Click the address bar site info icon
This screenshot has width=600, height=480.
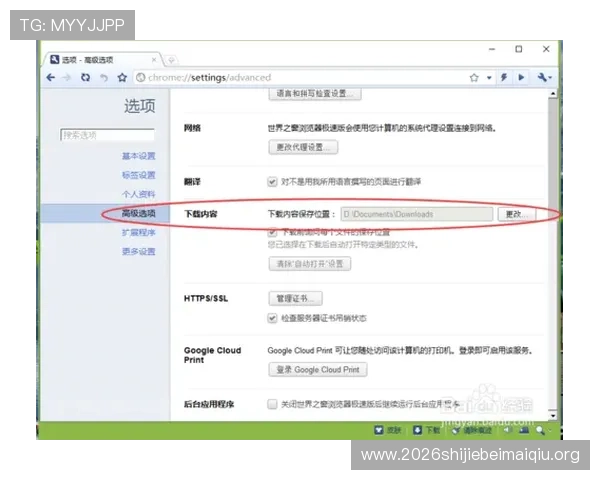[140, 78]
